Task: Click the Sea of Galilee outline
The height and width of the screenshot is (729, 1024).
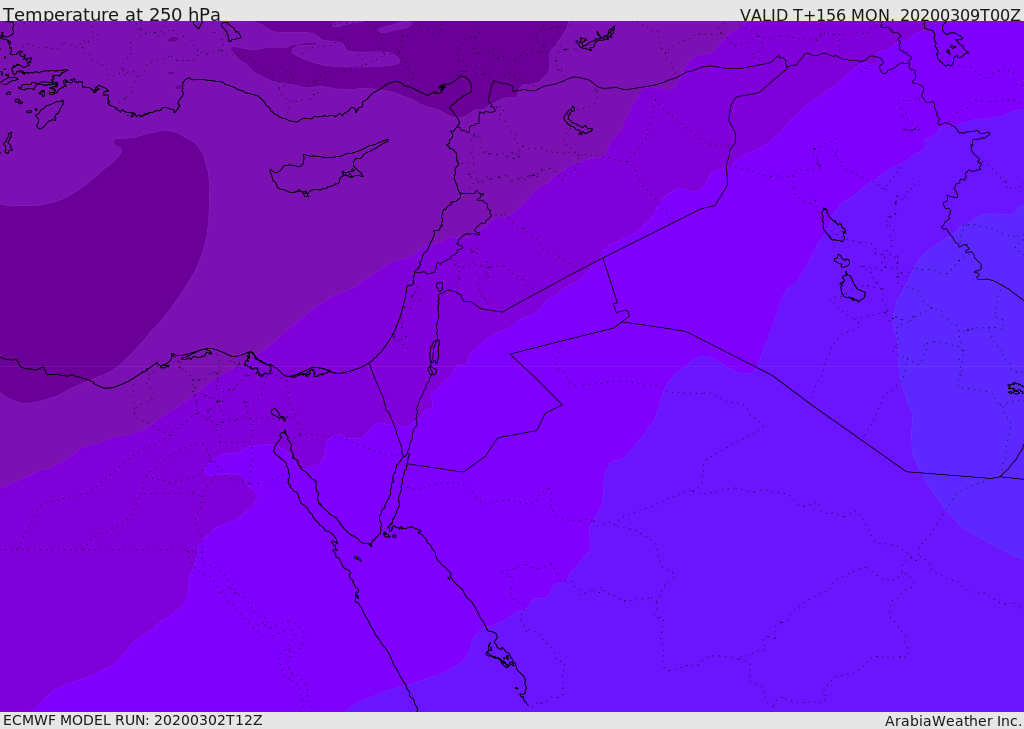Action: (439, 287)
